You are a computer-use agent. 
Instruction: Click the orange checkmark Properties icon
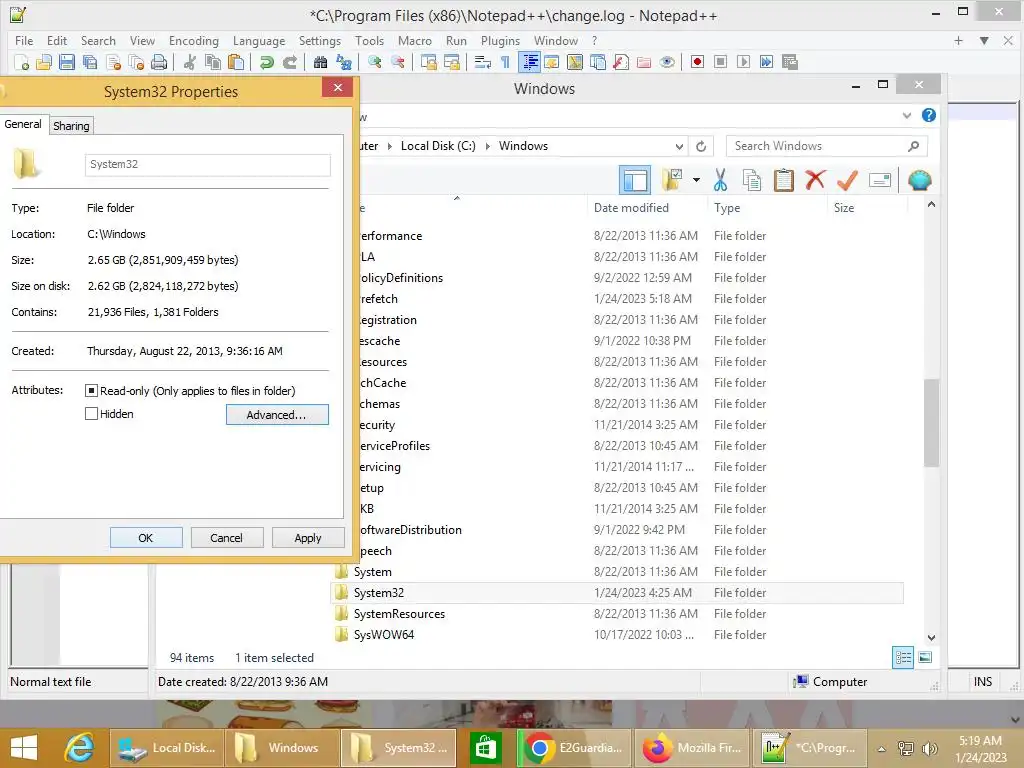click(847, 180)
